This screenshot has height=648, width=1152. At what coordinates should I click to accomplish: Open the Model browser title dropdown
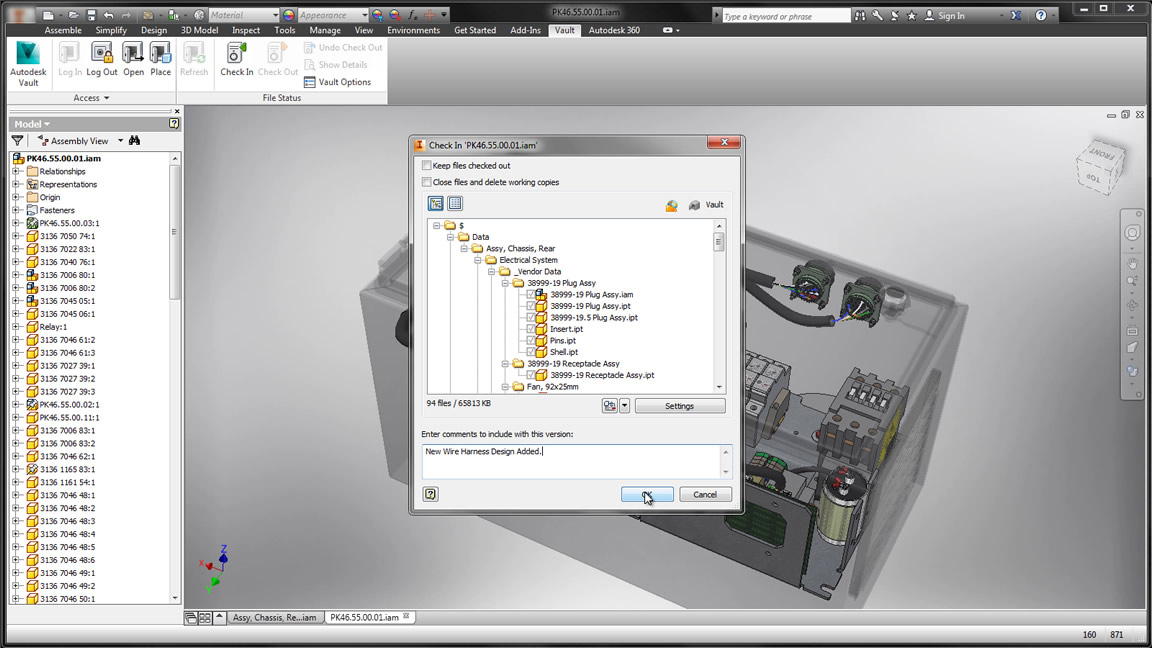click(x=32, y=124)
